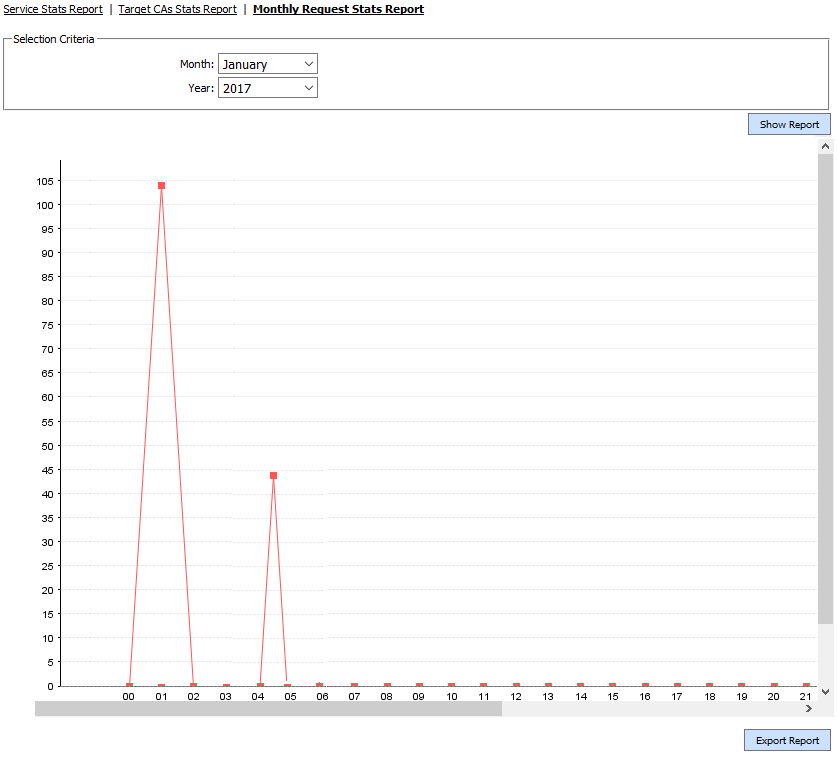Click the data point at day 10
Viewport: 838px width, 764px height.
[x=451, y=686]
